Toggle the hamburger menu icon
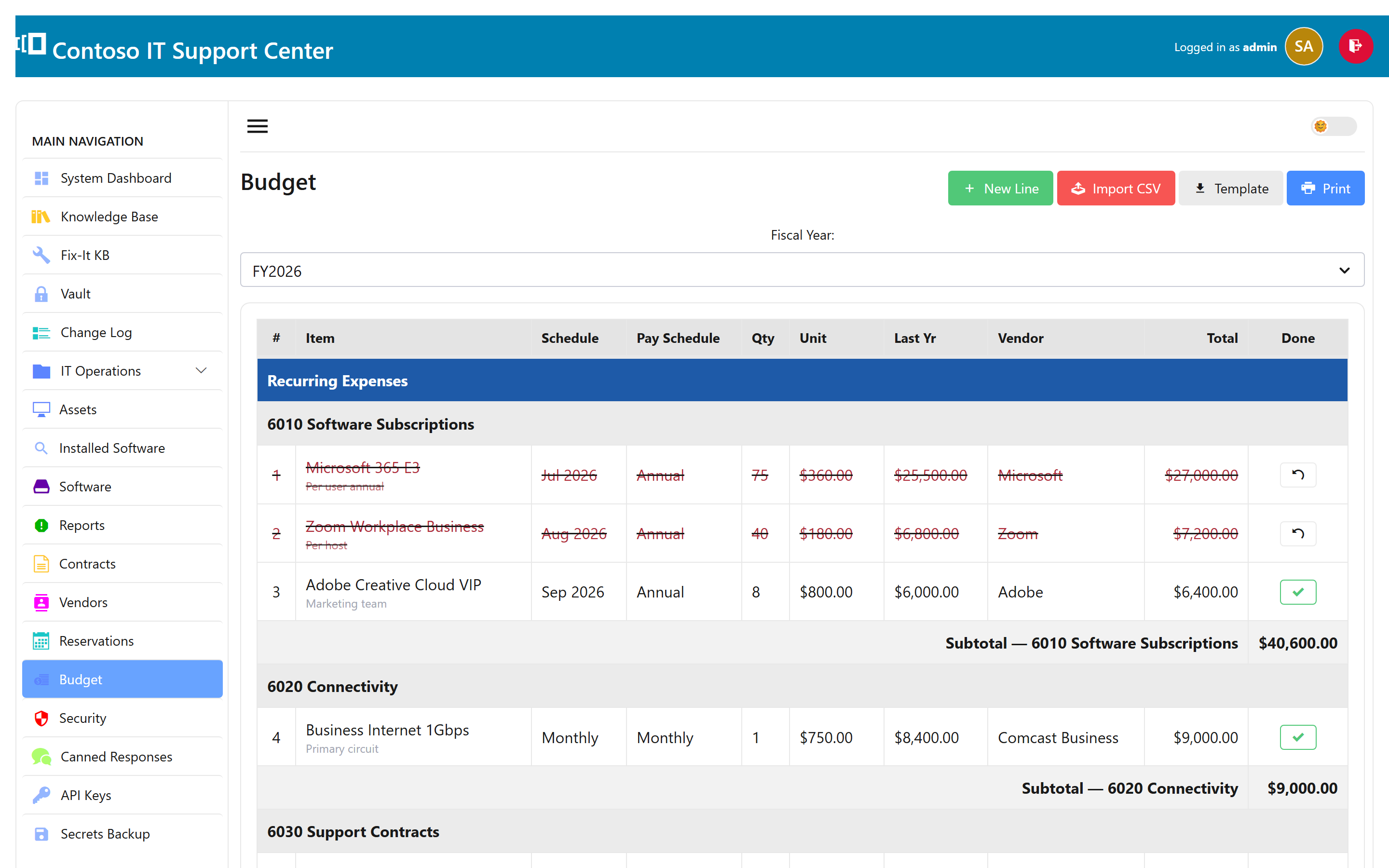Viewport: 1389px width, 868px height. click(257, 126)
